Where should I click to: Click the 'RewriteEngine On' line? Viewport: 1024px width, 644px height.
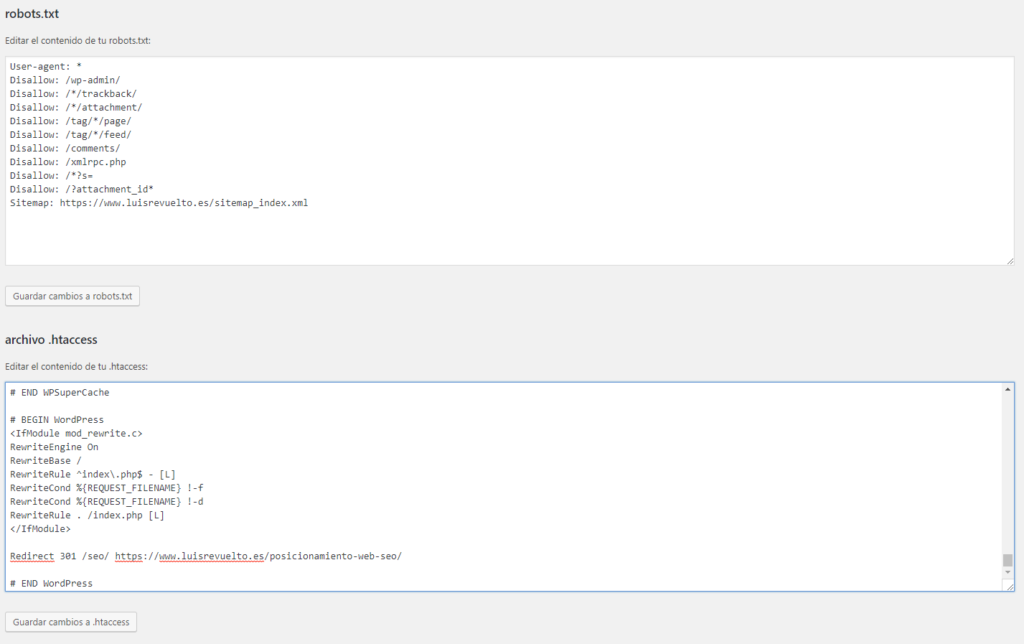tap(54, 447)
